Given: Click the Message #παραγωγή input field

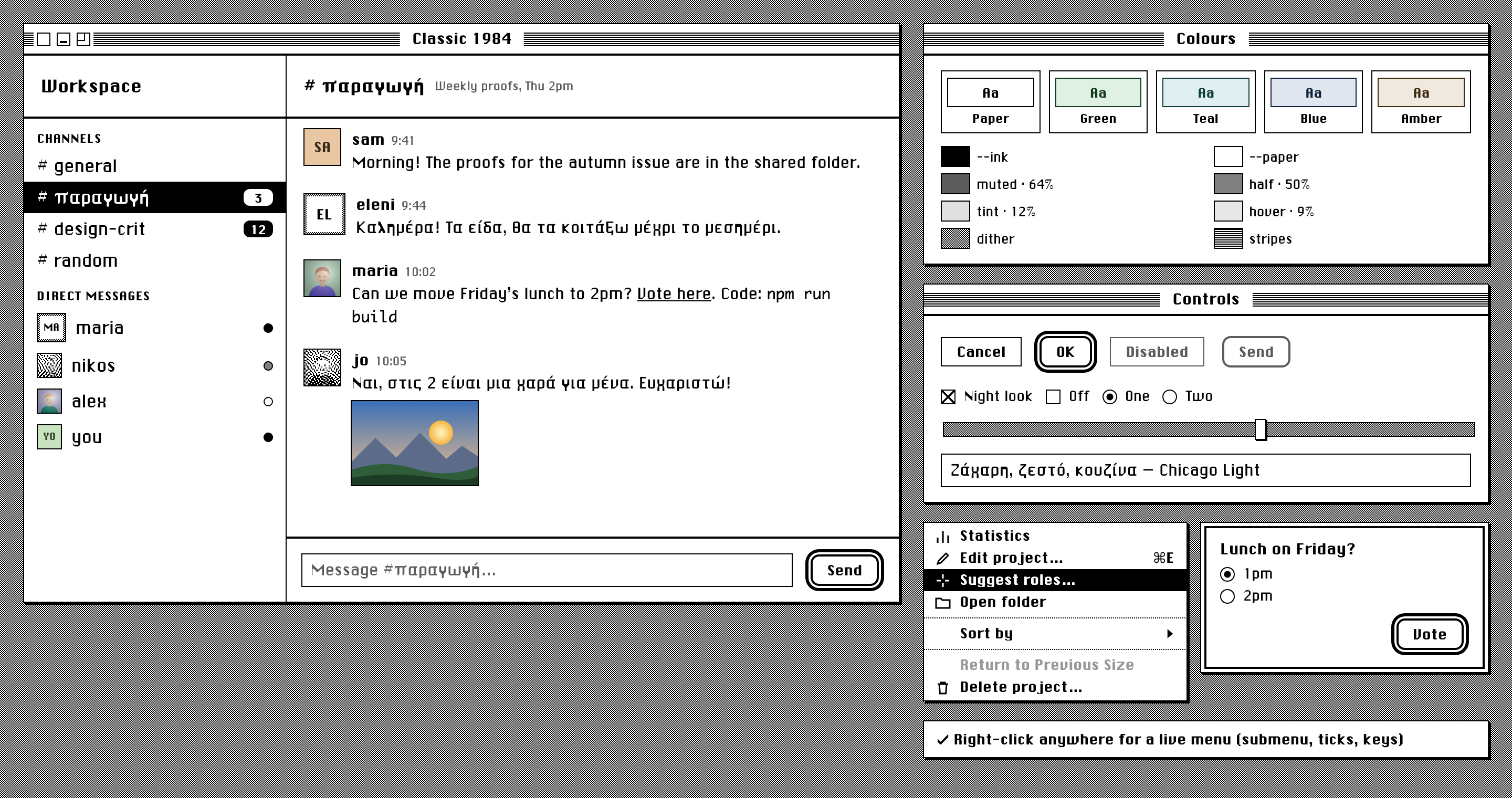Looking at the screenshot, I should coord(547,570).
